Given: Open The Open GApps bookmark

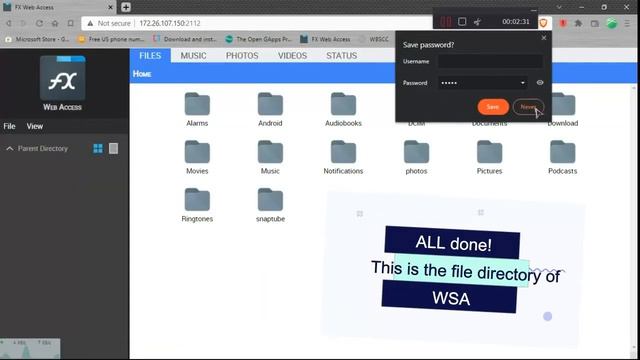Looking at the screenshot, I should [258, 39].
